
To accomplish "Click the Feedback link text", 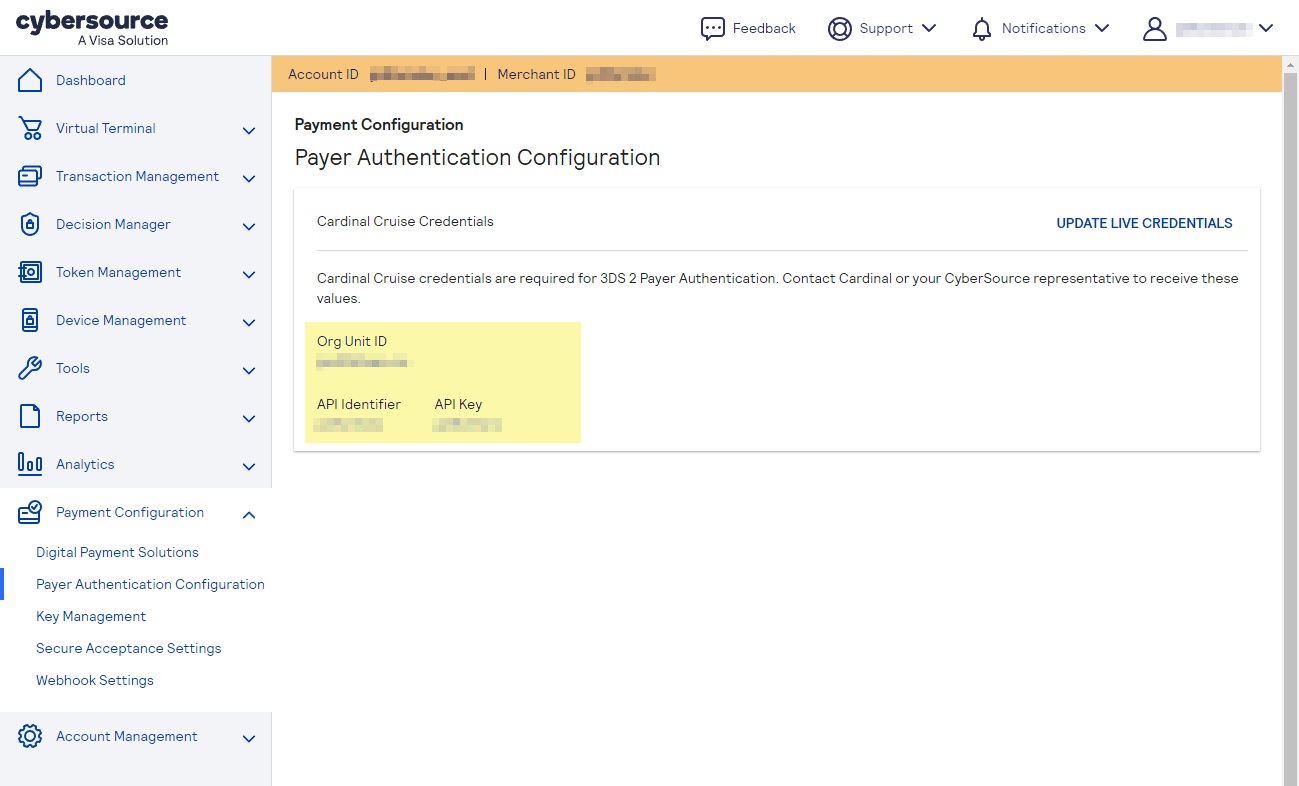I will pos(764,28).
